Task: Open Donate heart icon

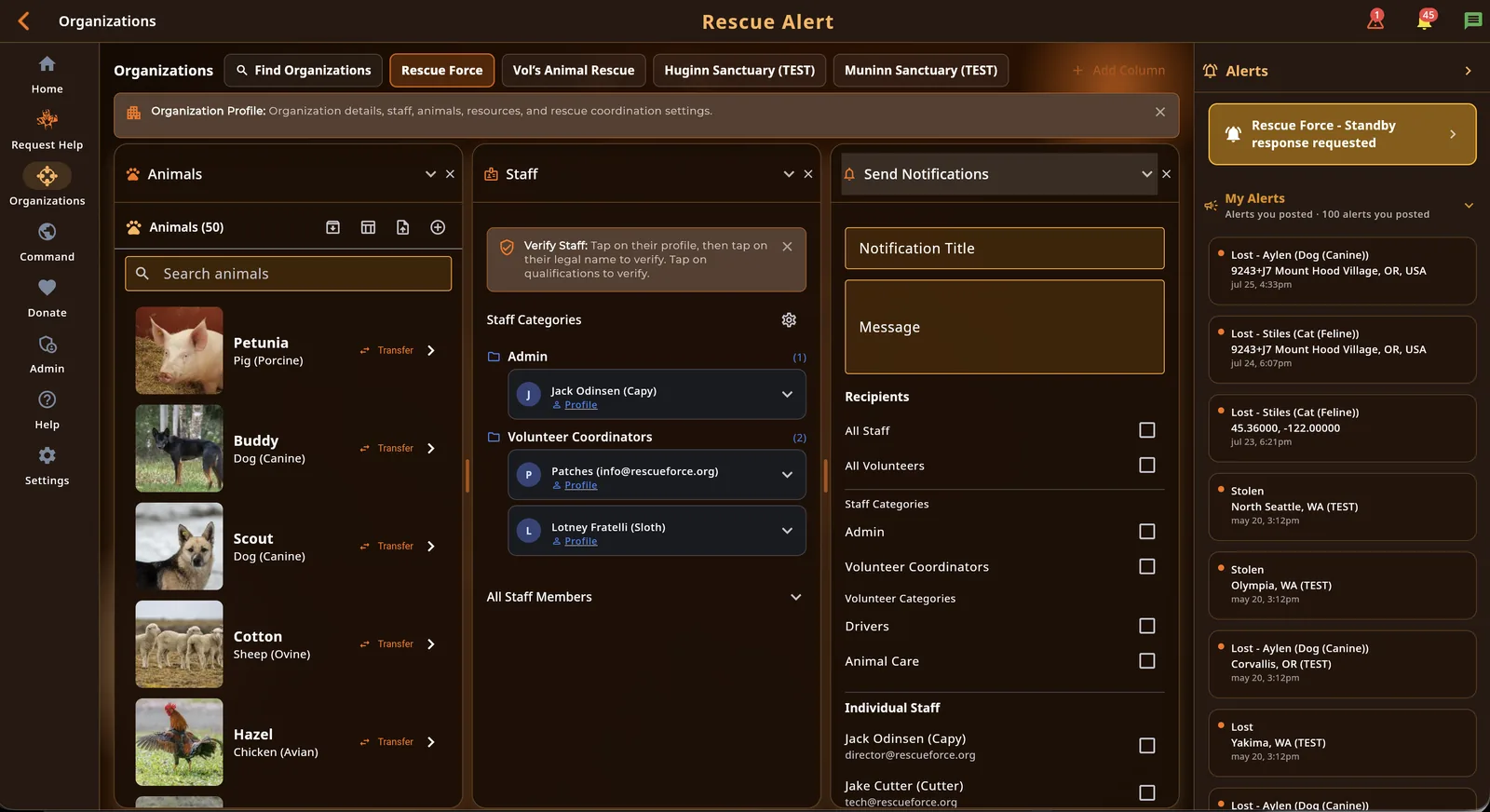Action: coord(47,288)
